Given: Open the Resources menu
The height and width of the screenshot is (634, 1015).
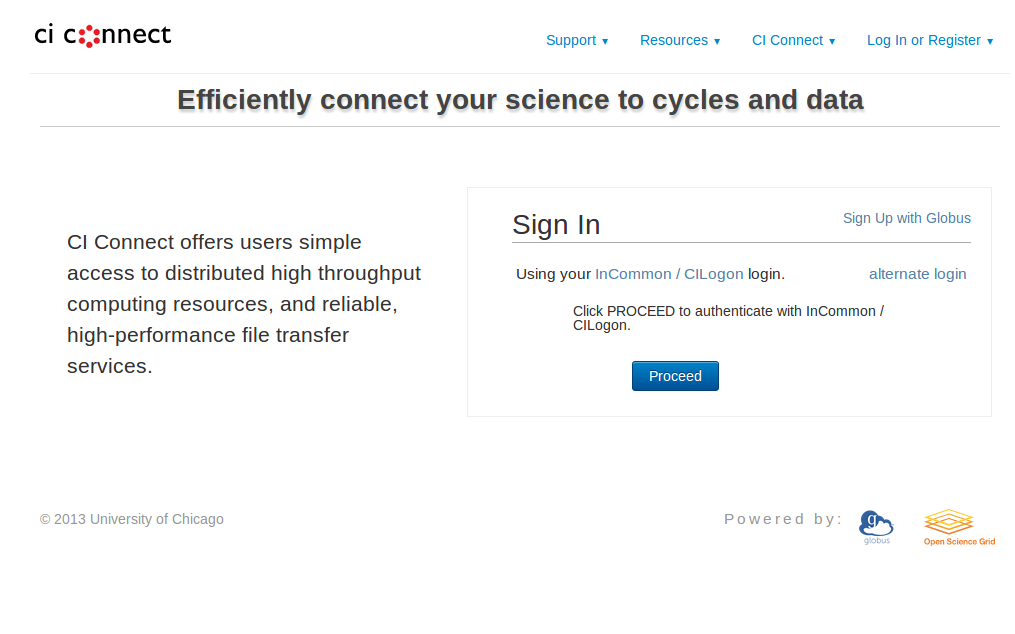Looking at the screenshot, I should [680, 40].
